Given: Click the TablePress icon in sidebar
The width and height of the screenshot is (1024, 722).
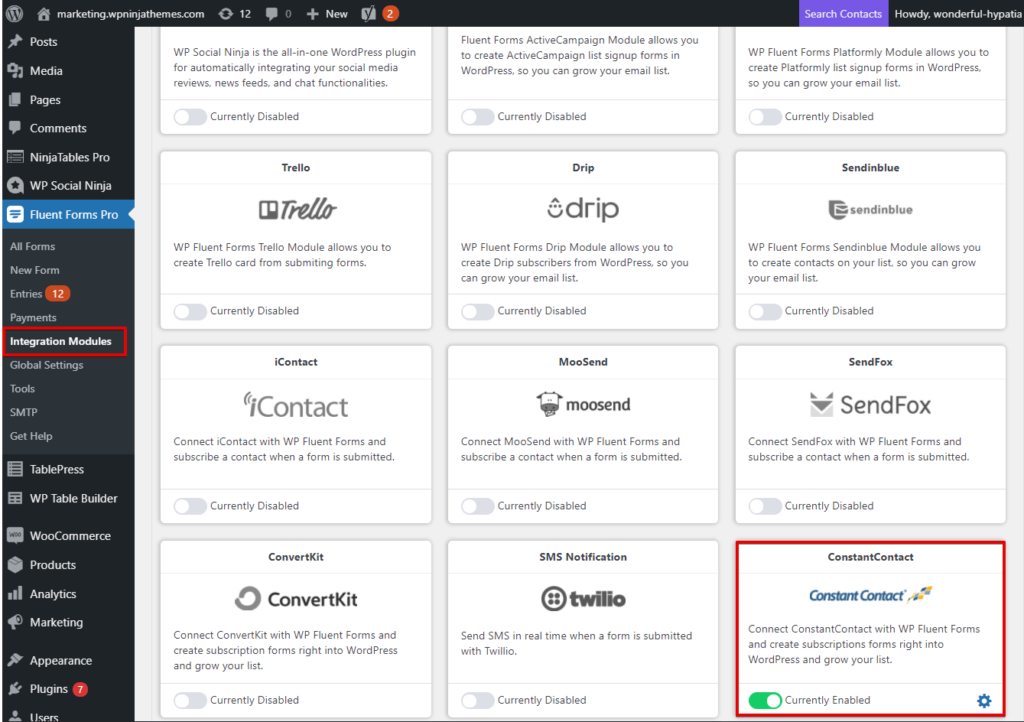Looking at the screenshot, I should [15, 469].
